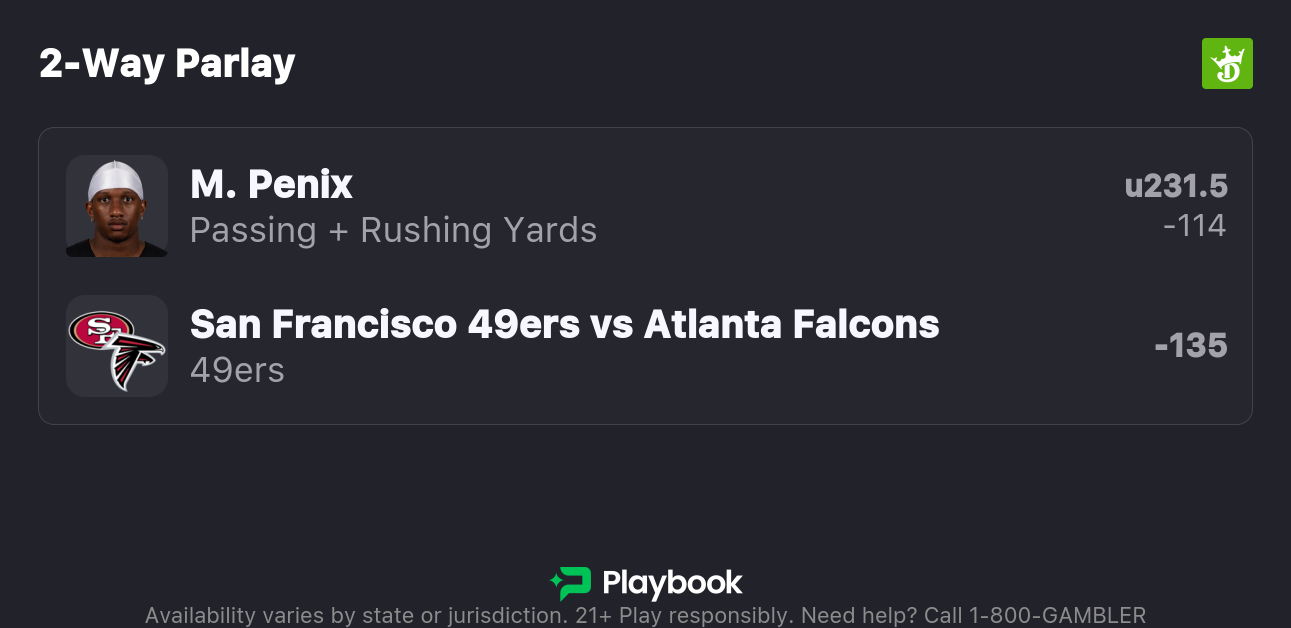1291x628 pixels.
Task: Click the DraftKings sportsbook logo icon
Action: coord(1226,64)
